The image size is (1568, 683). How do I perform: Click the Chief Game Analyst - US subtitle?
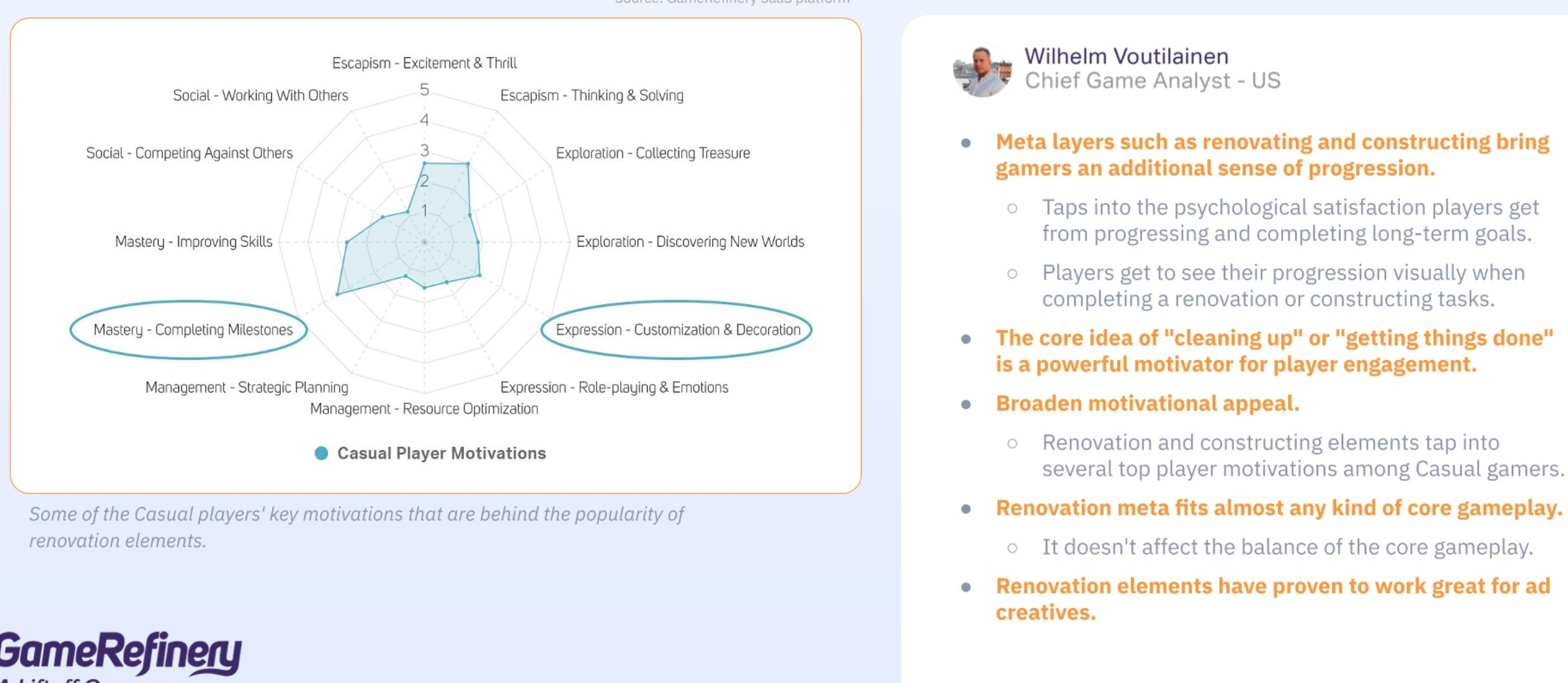[1152, 81]
